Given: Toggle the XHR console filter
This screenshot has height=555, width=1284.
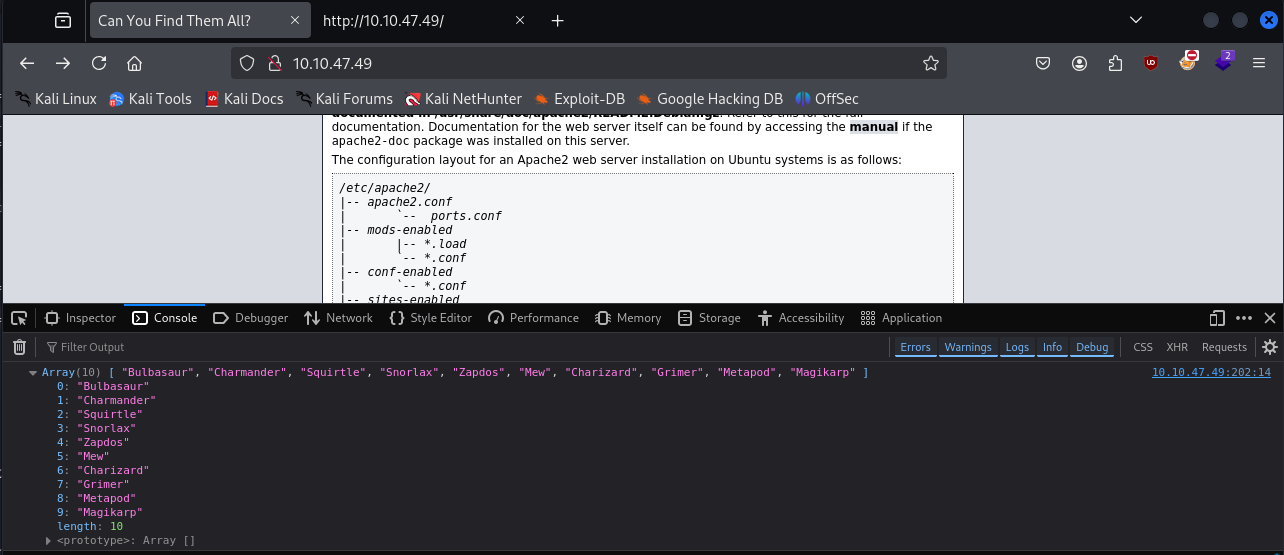Looking at the screenshot, I should 1177,347.
